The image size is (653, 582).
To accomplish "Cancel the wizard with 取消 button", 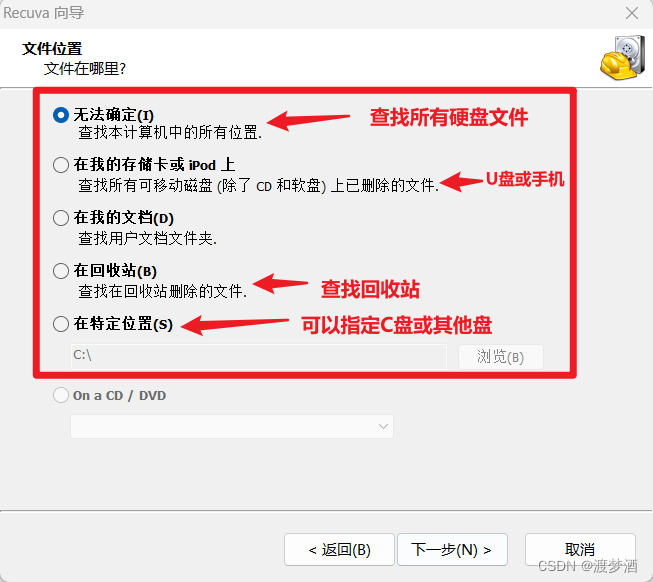I will click(x=580, y=550).
